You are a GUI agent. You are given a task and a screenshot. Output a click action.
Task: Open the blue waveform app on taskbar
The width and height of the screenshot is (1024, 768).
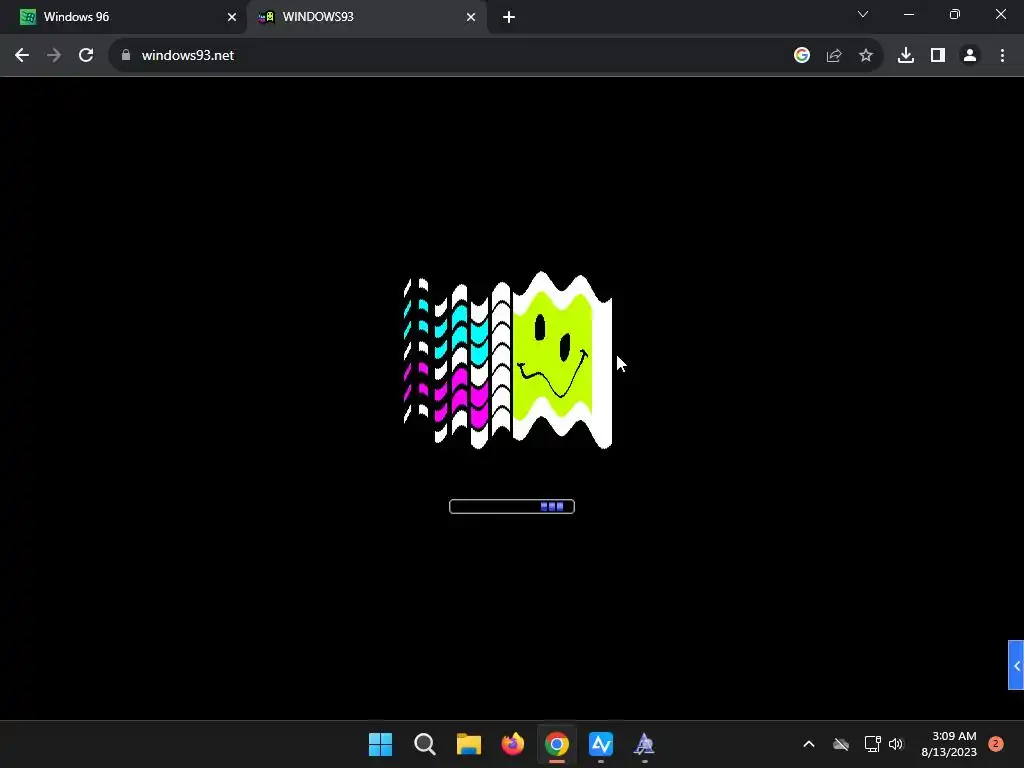[601, 744]
